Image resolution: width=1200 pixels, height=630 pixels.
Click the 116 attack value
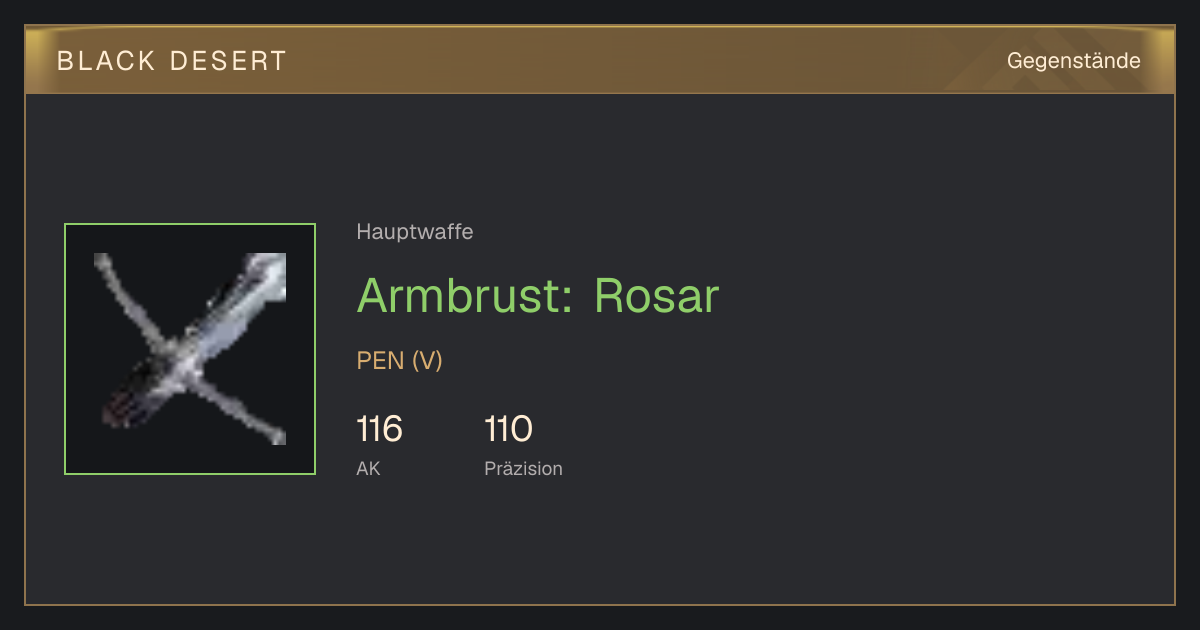[x=379, y=429]
